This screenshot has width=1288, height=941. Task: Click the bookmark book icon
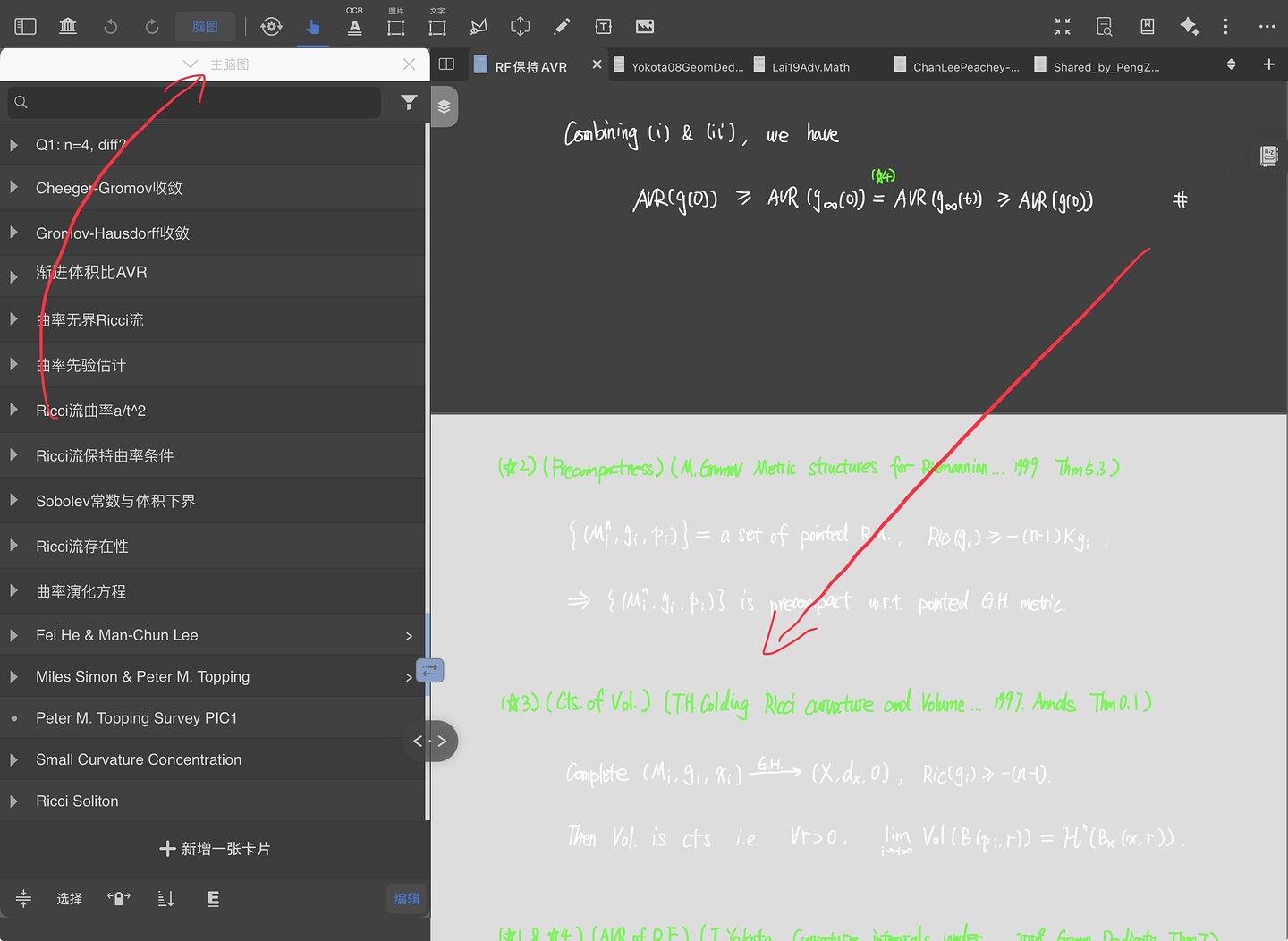click(1147, 27)
